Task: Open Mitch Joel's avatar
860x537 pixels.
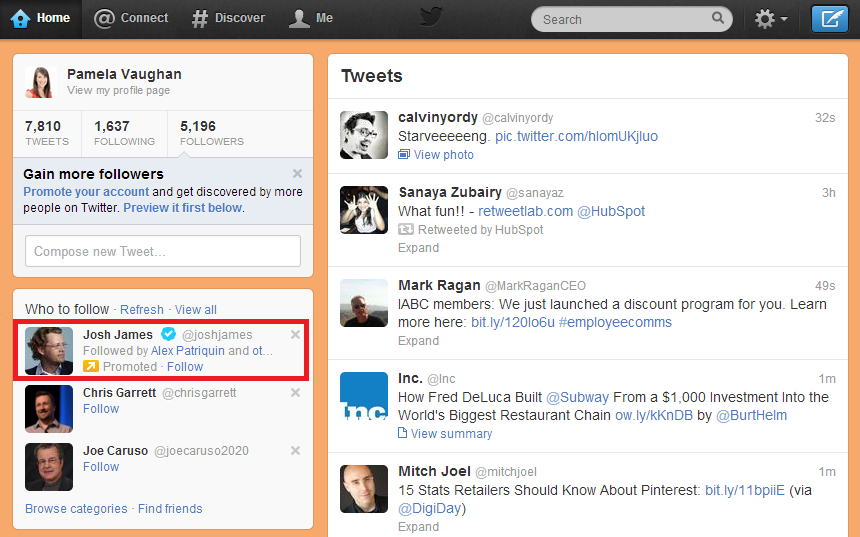Action: click(x=364, y=489)
